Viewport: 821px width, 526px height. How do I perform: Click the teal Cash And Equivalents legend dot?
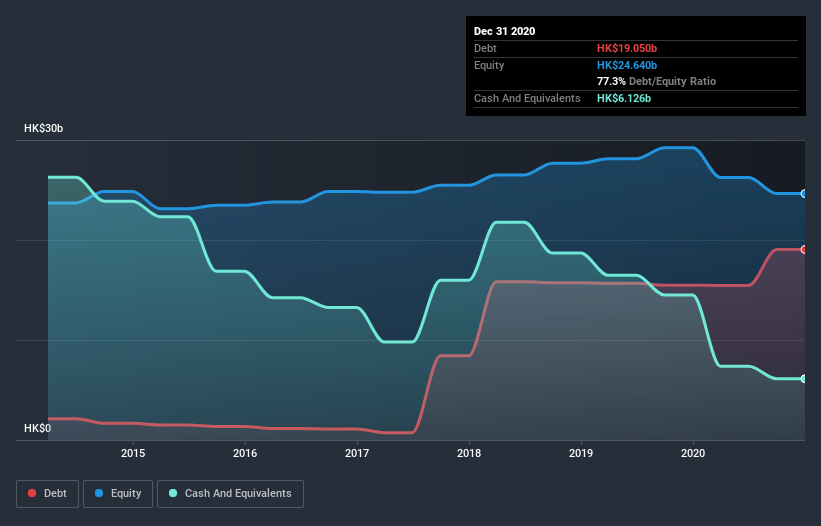(173, 493)
